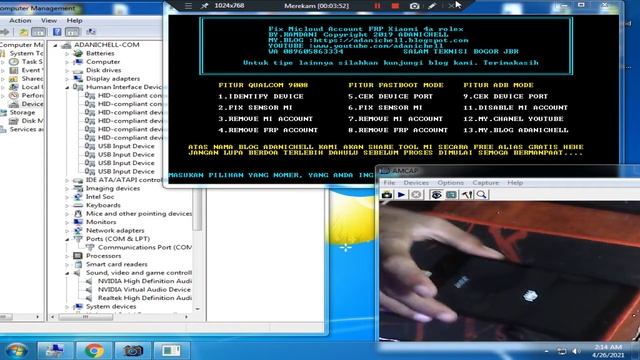This screenshot has width=640, height=360.
Task: Open the View menu in Computer Management
Action: pos(49,20)
